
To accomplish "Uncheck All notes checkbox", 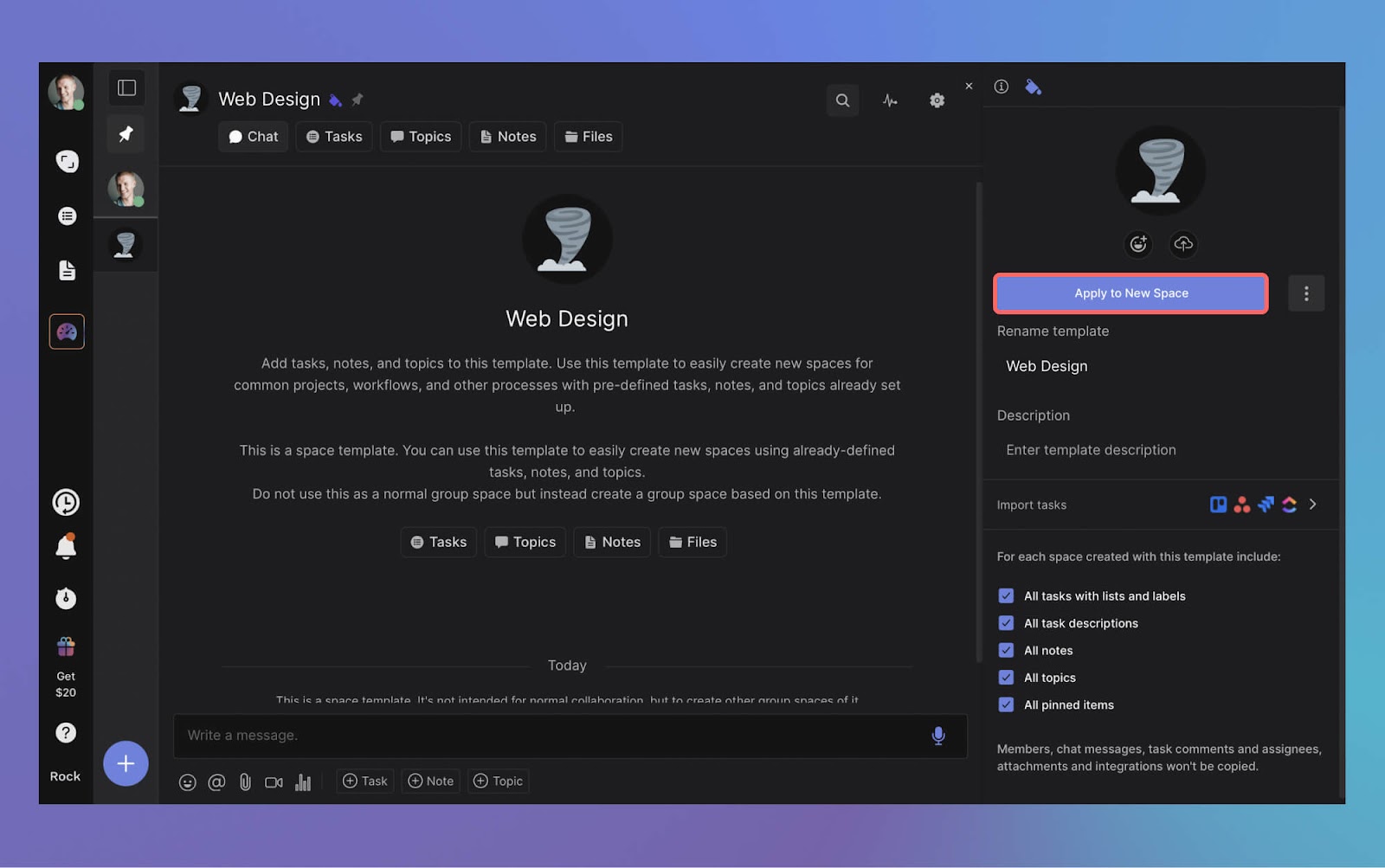I will point(1006,650).
